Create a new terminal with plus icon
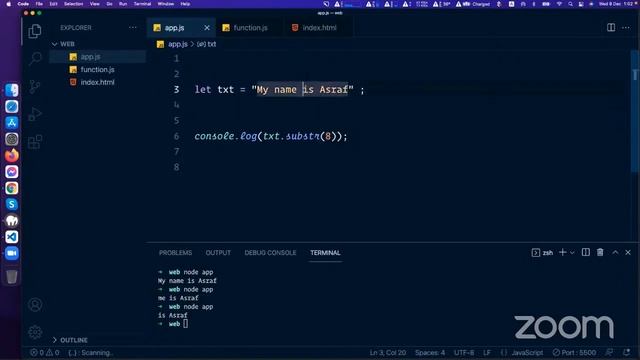 [x=562, y=252]
